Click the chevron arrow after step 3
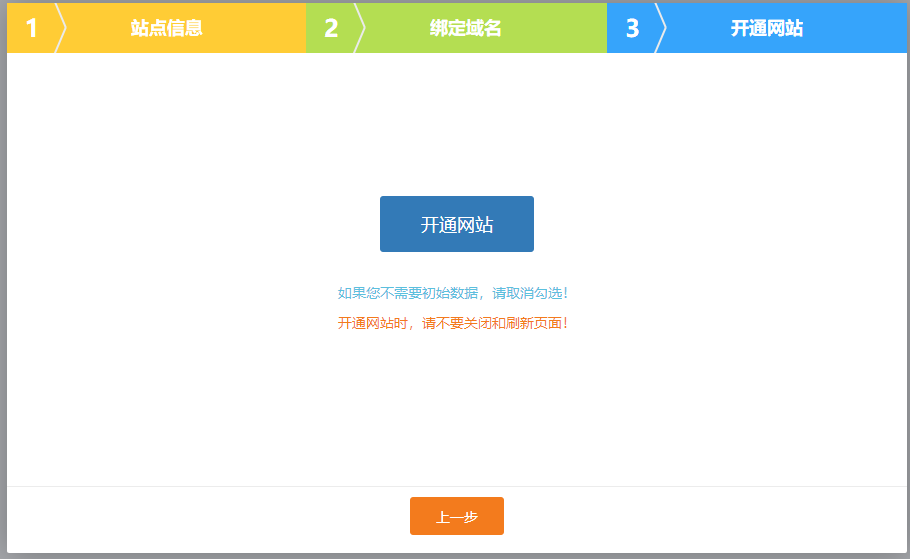910x559 pixels. pos(661,28)
